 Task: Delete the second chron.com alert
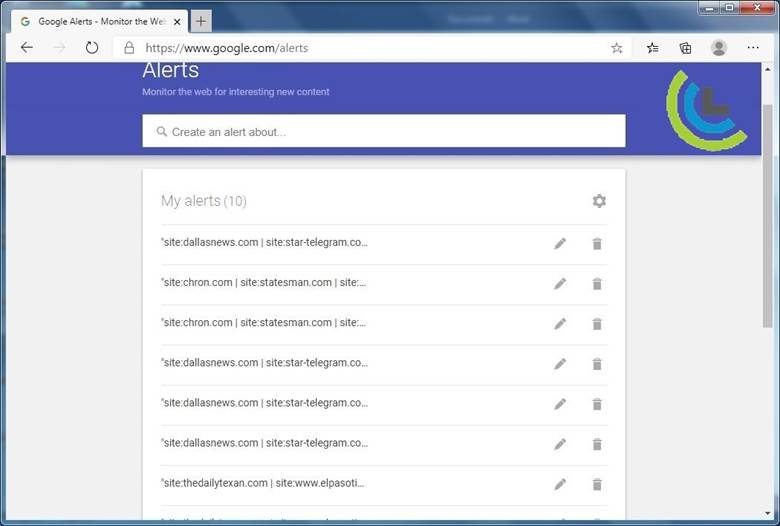[x=597, y=324]
